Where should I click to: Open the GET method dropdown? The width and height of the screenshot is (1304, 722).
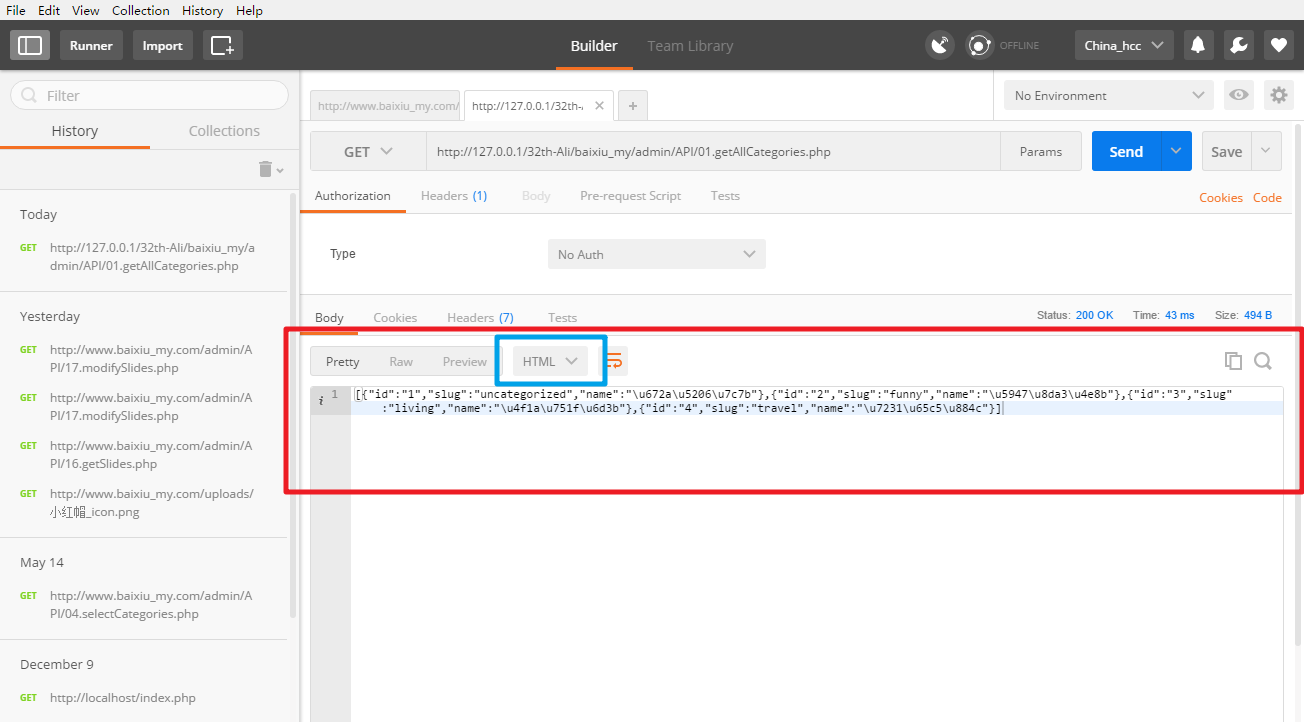[367, 151]
